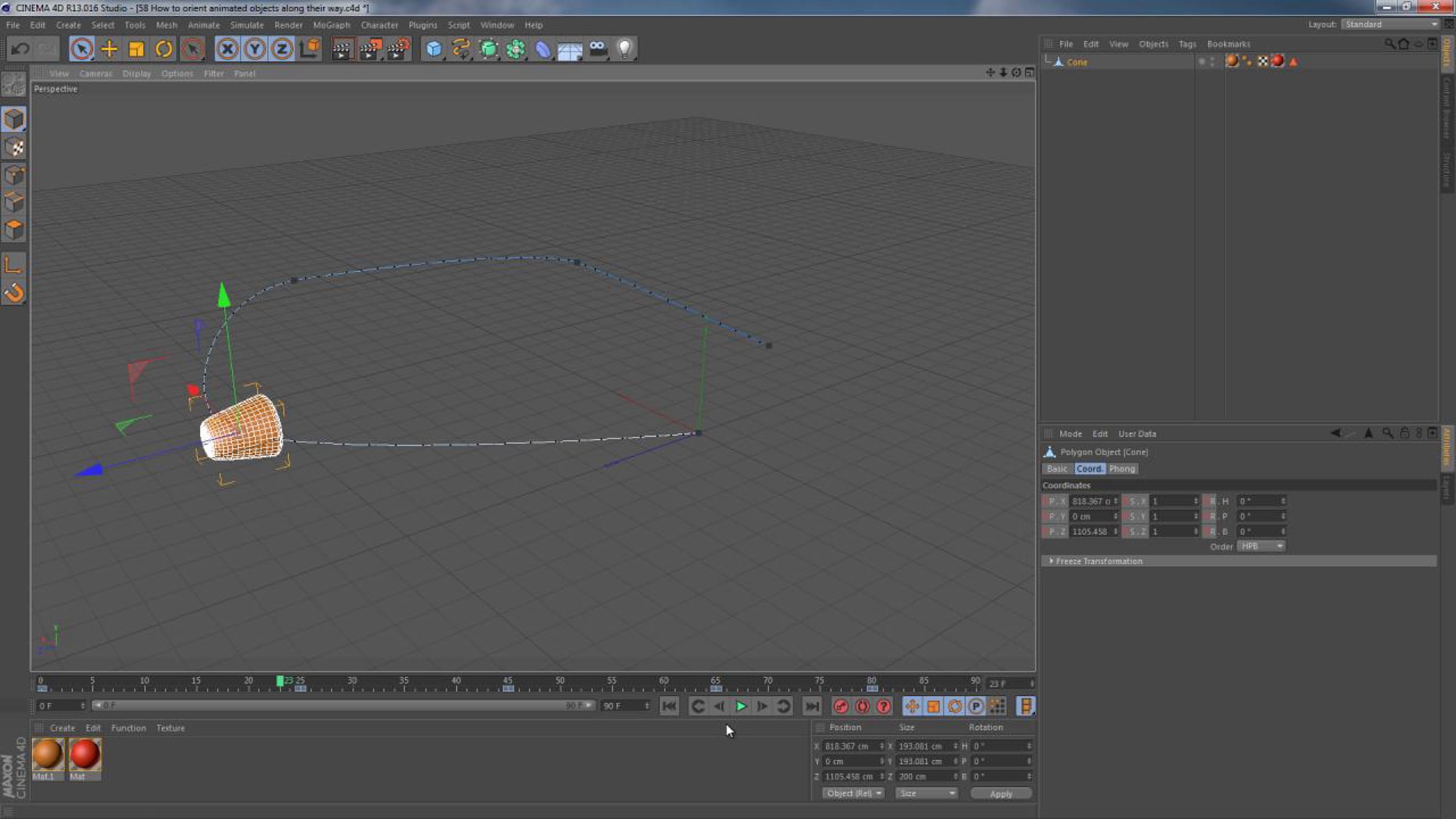Click the green Array modeling icon
Image resolution: width=1456 pixels, height=819 pixels.
(x=516, y=49)
